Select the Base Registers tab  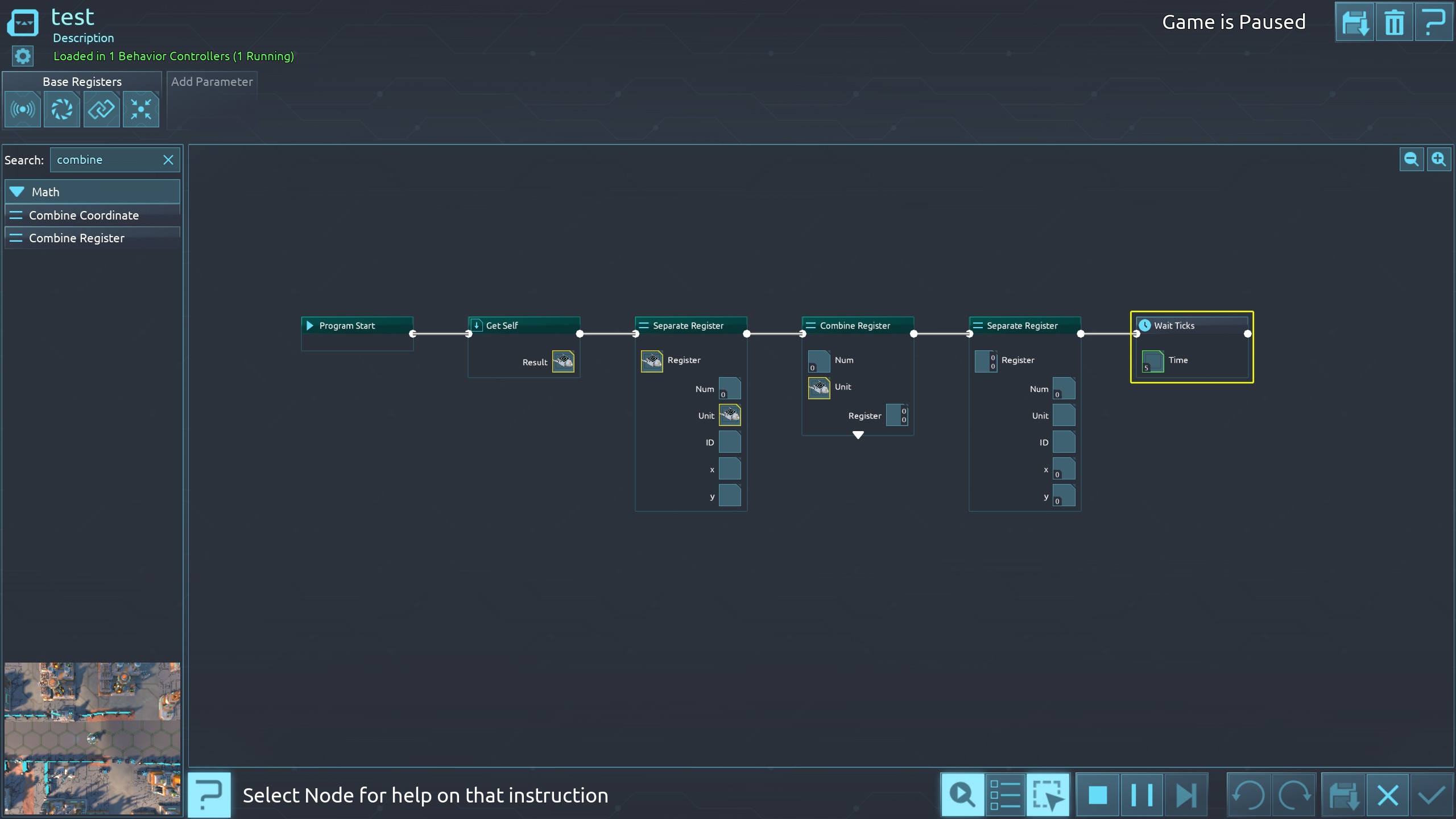[82, 82]
